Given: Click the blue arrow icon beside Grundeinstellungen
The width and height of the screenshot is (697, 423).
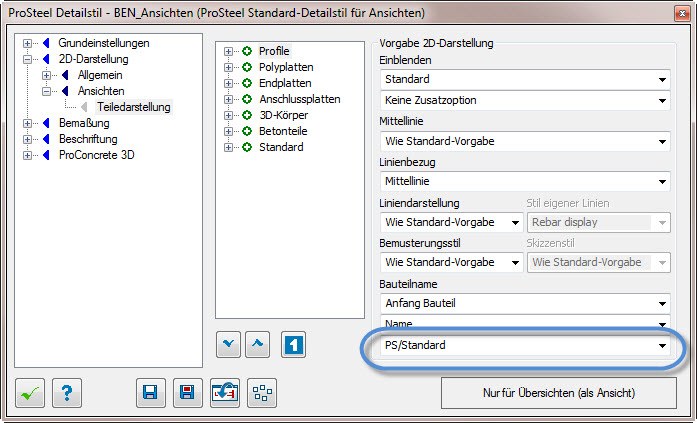Looking at the screenshot, I should point(46,43).
